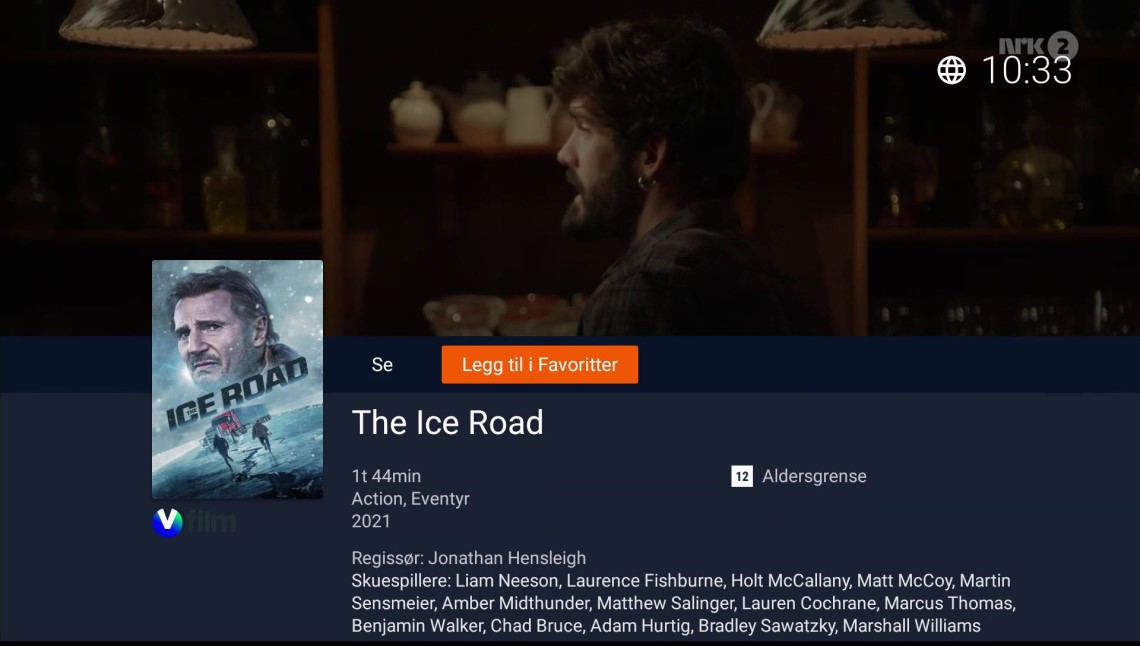Click the 12 age rating badge

[742, 477]
